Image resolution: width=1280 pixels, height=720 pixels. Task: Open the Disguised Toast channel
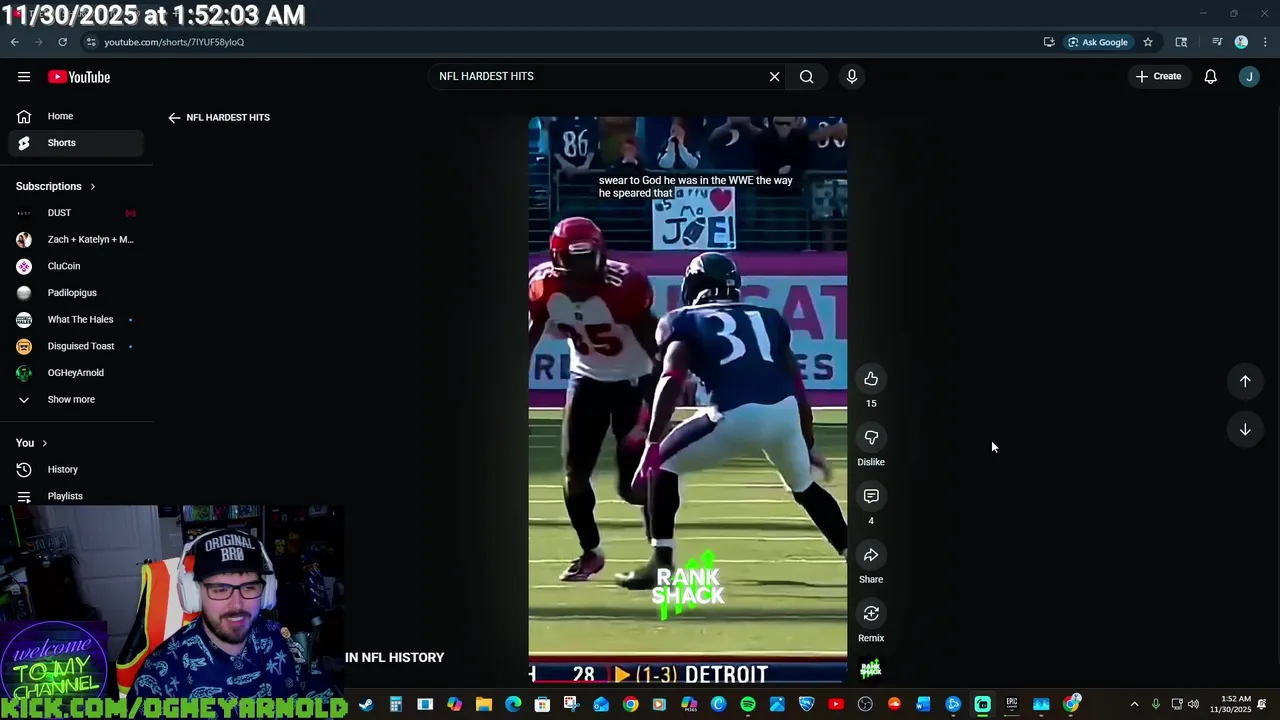76,346
